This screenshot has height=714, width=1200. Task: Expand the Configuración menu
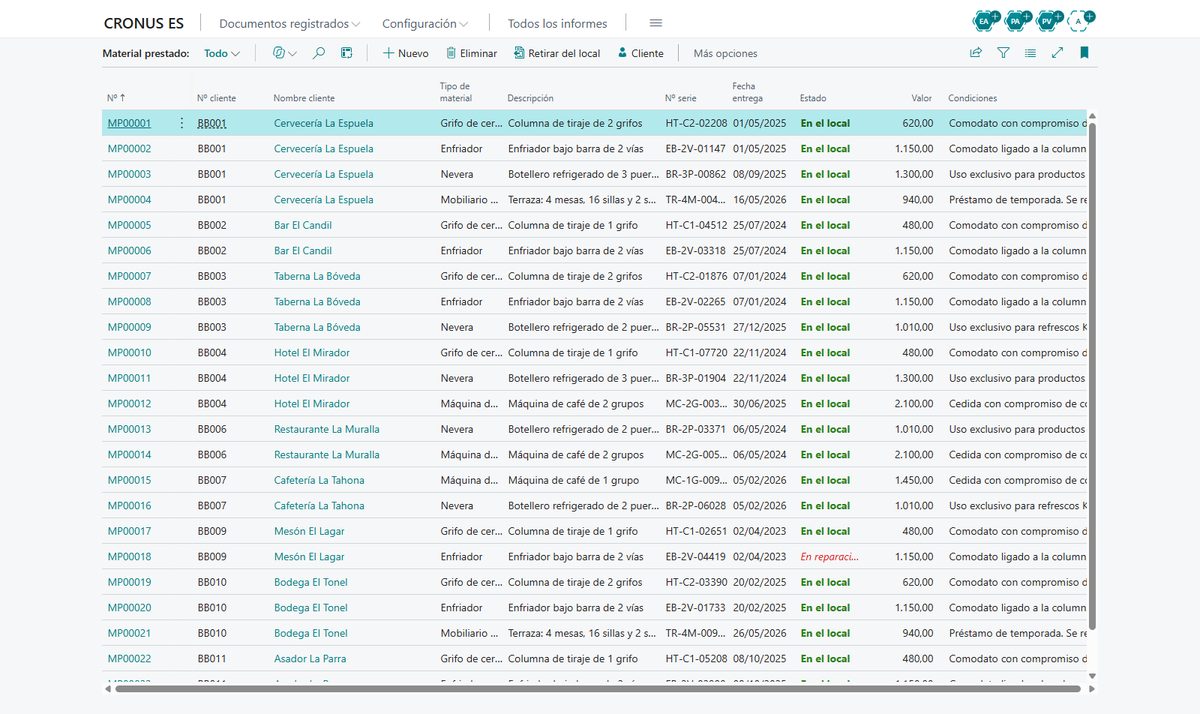(426, 23)
